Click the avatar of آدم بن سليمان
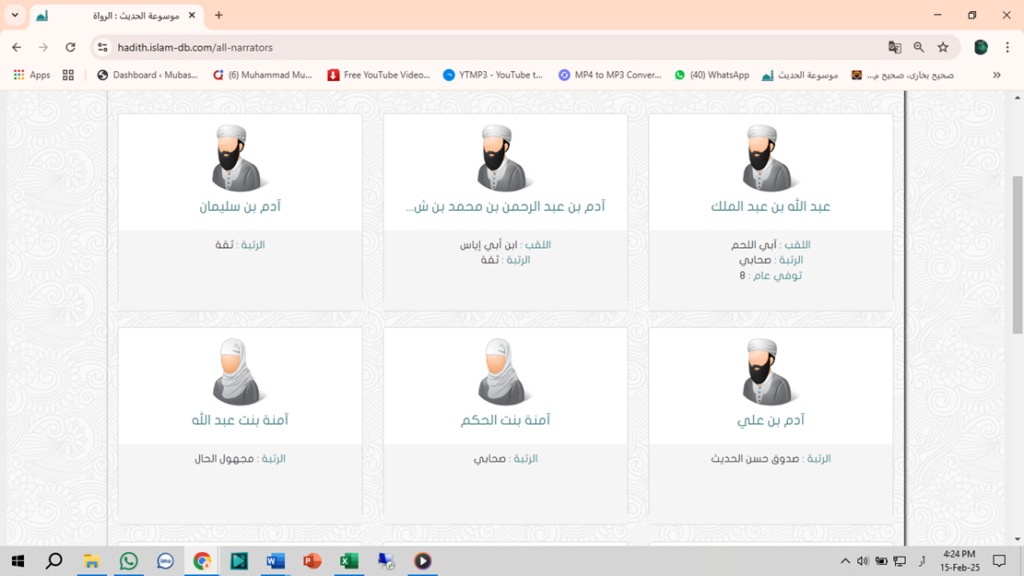This screenshot has width=1024, height=576. 237,158
